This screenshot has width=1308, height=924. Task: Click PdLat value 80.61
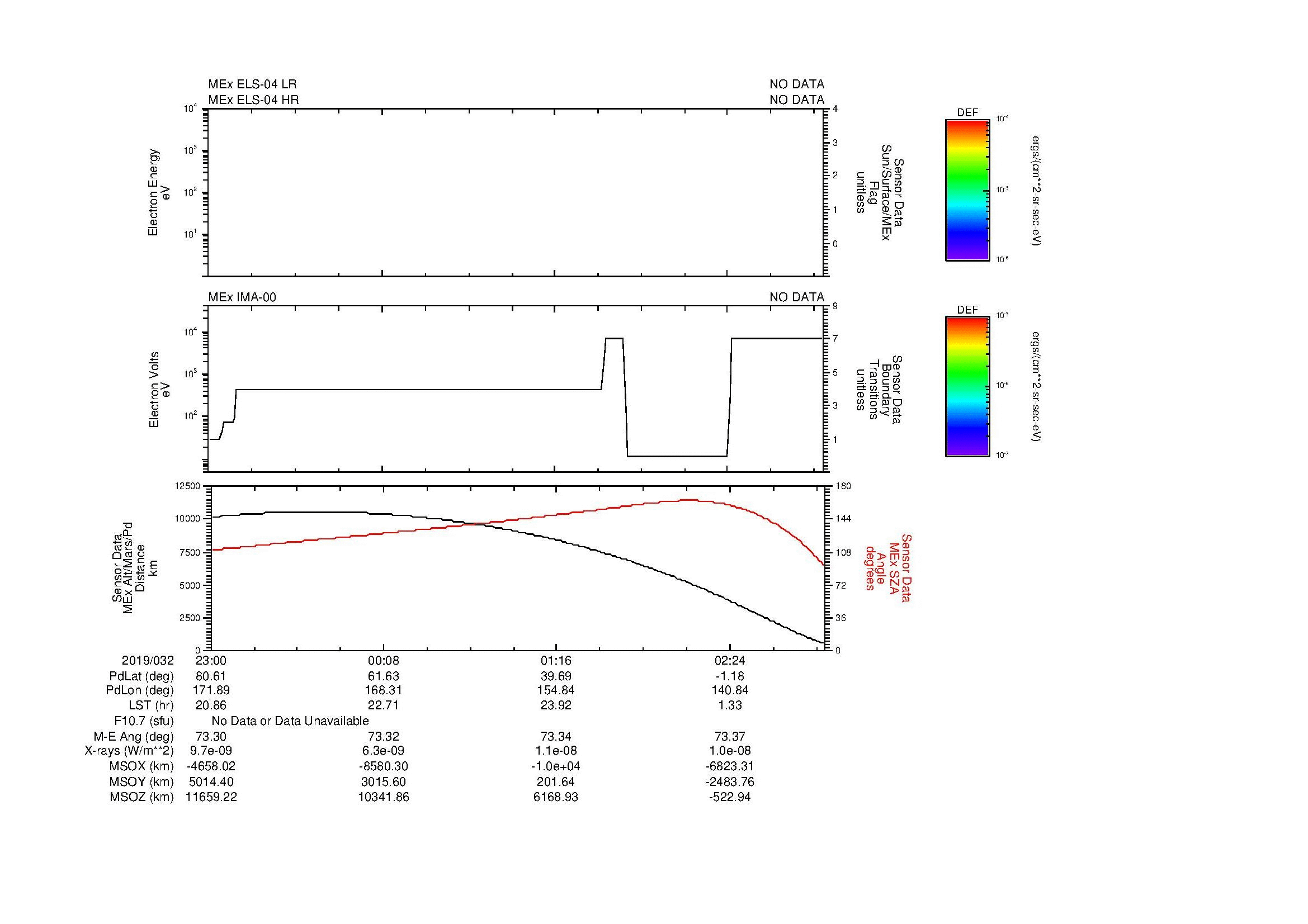point(211,676)
